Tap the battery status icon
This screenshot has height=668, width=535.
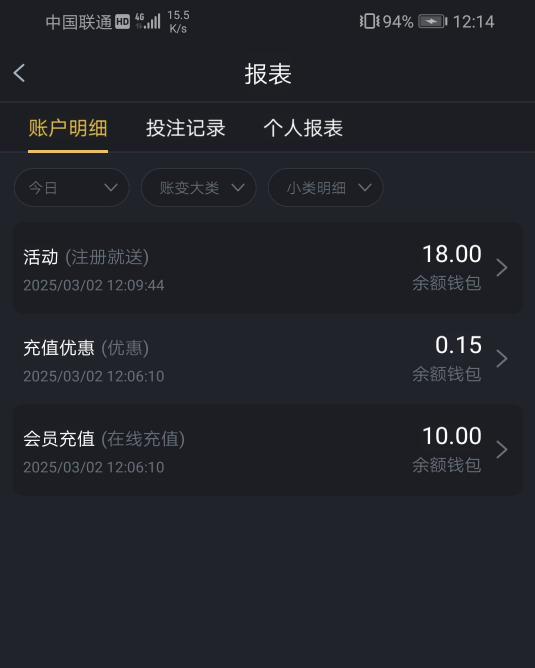(432, 21)
